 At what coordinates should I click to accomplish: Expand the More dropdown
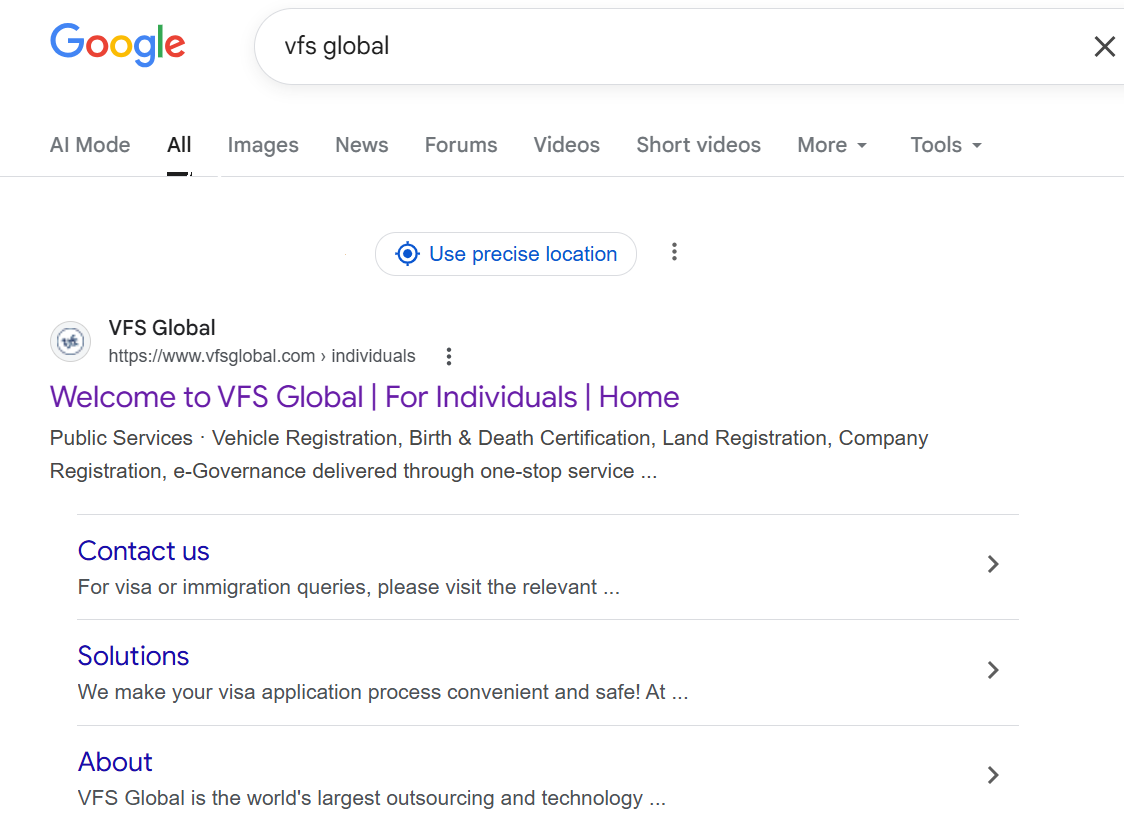pyautogui.click(x=832, y=145)
